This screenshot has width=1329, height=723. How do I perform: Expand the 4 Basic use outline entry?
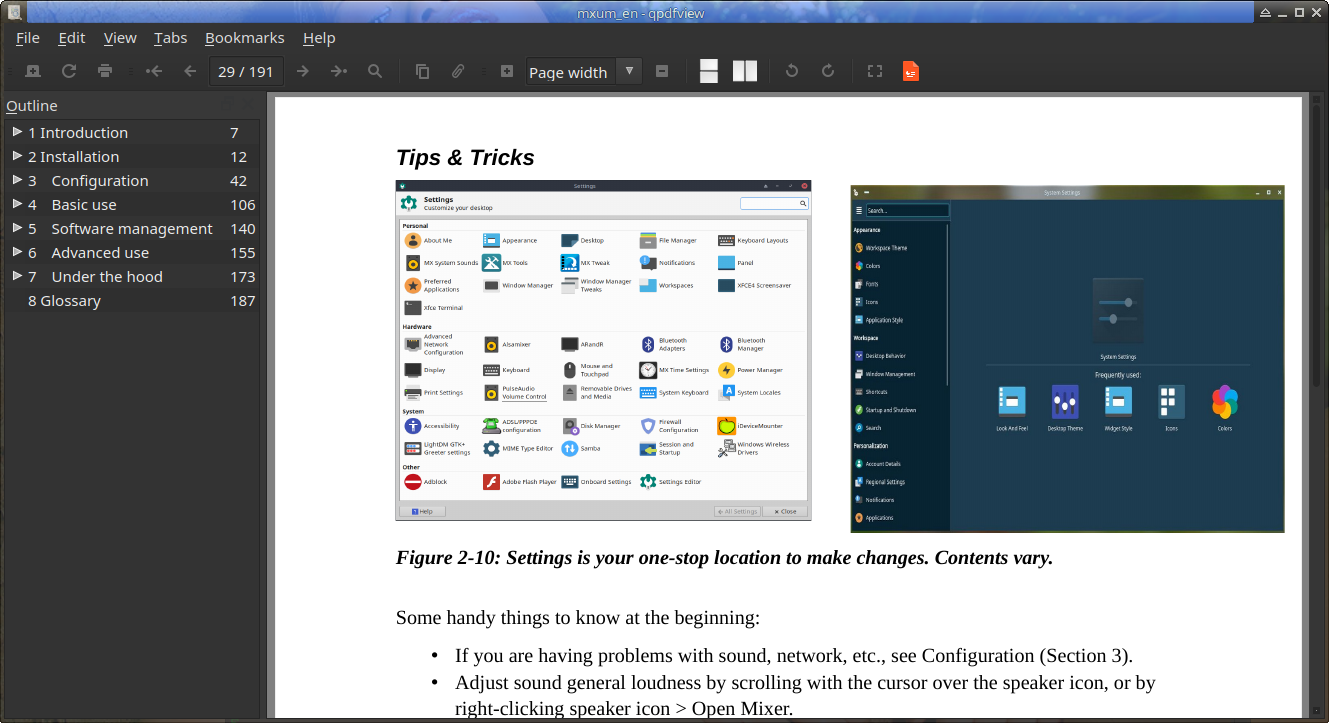pos(17,204)
